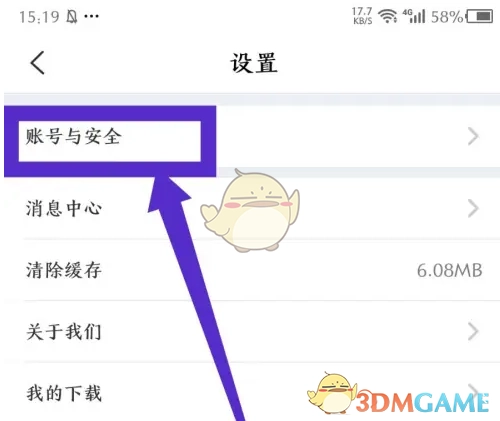The image size is (500, 421).
Task: Tap the Wi-Fi signal icon
Action: coord(388,16)
